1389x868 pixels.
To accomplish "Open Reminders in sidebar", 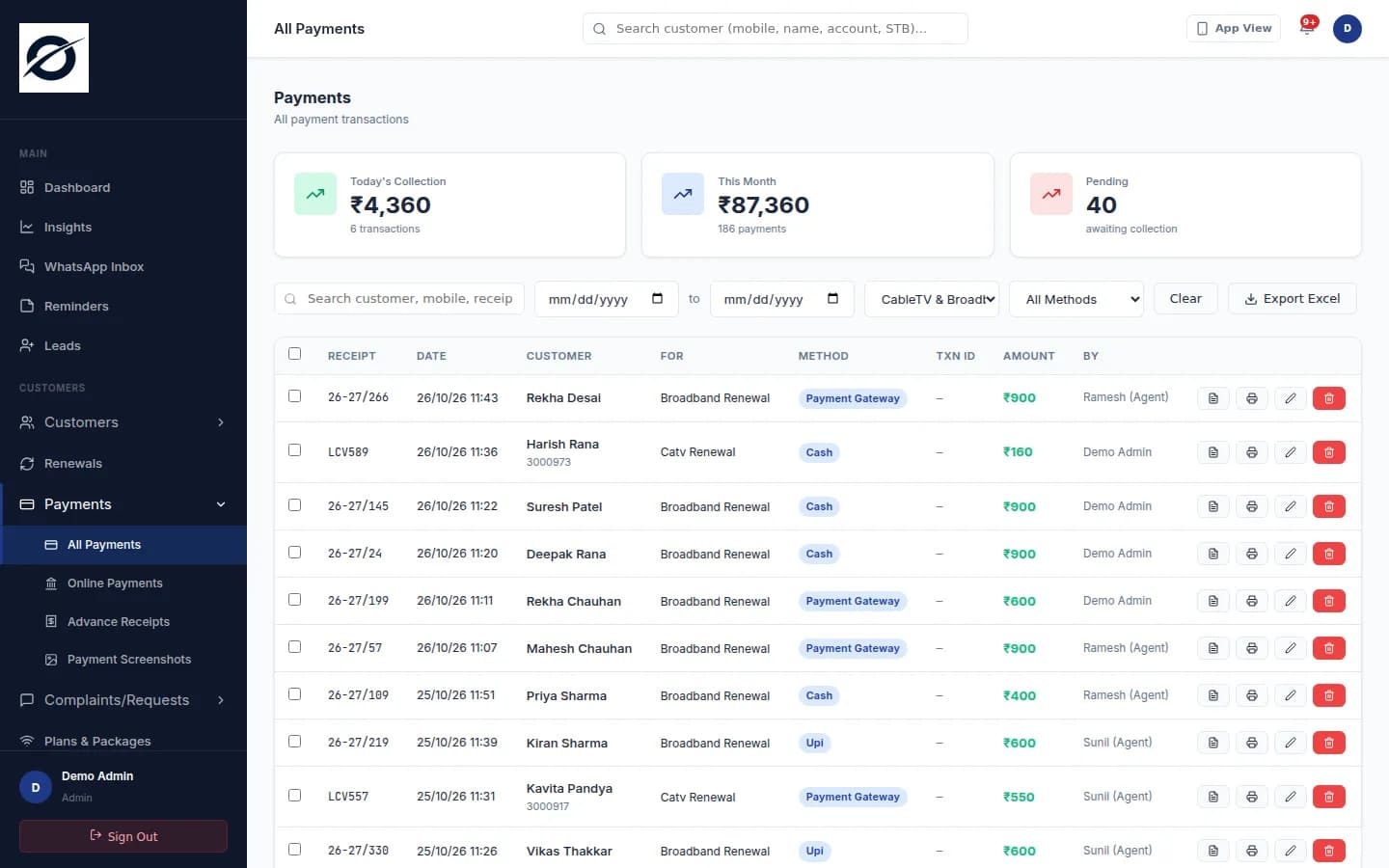I will 123,306.
